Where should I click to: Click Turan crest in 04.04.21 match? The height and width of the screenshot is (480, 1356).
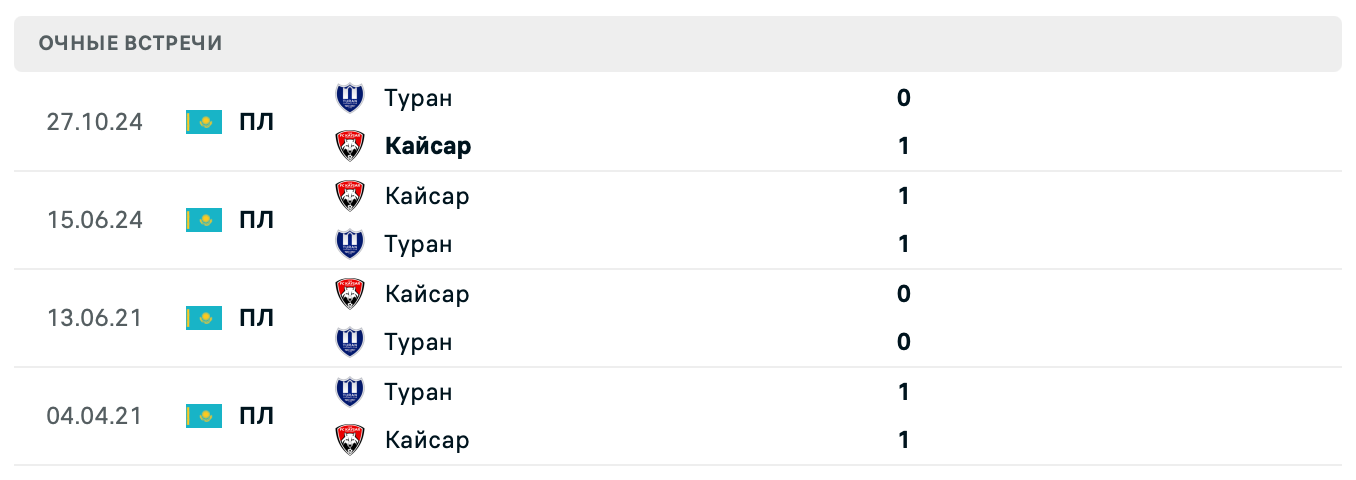pos(349,392)
